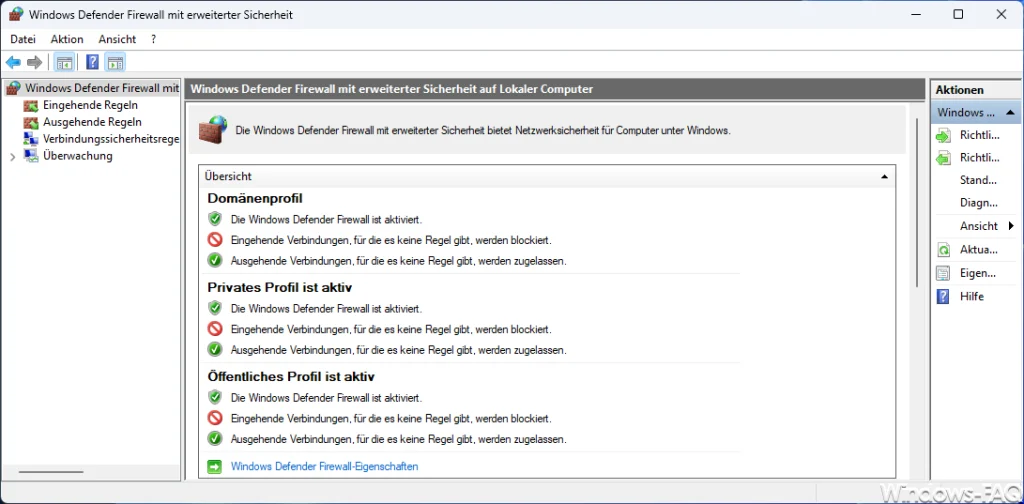This screenshot has width=1024, height=504.
Task: Click the Privates Profil ist aktiv heading
Action: pyautogui.click(x=280, y=287)
